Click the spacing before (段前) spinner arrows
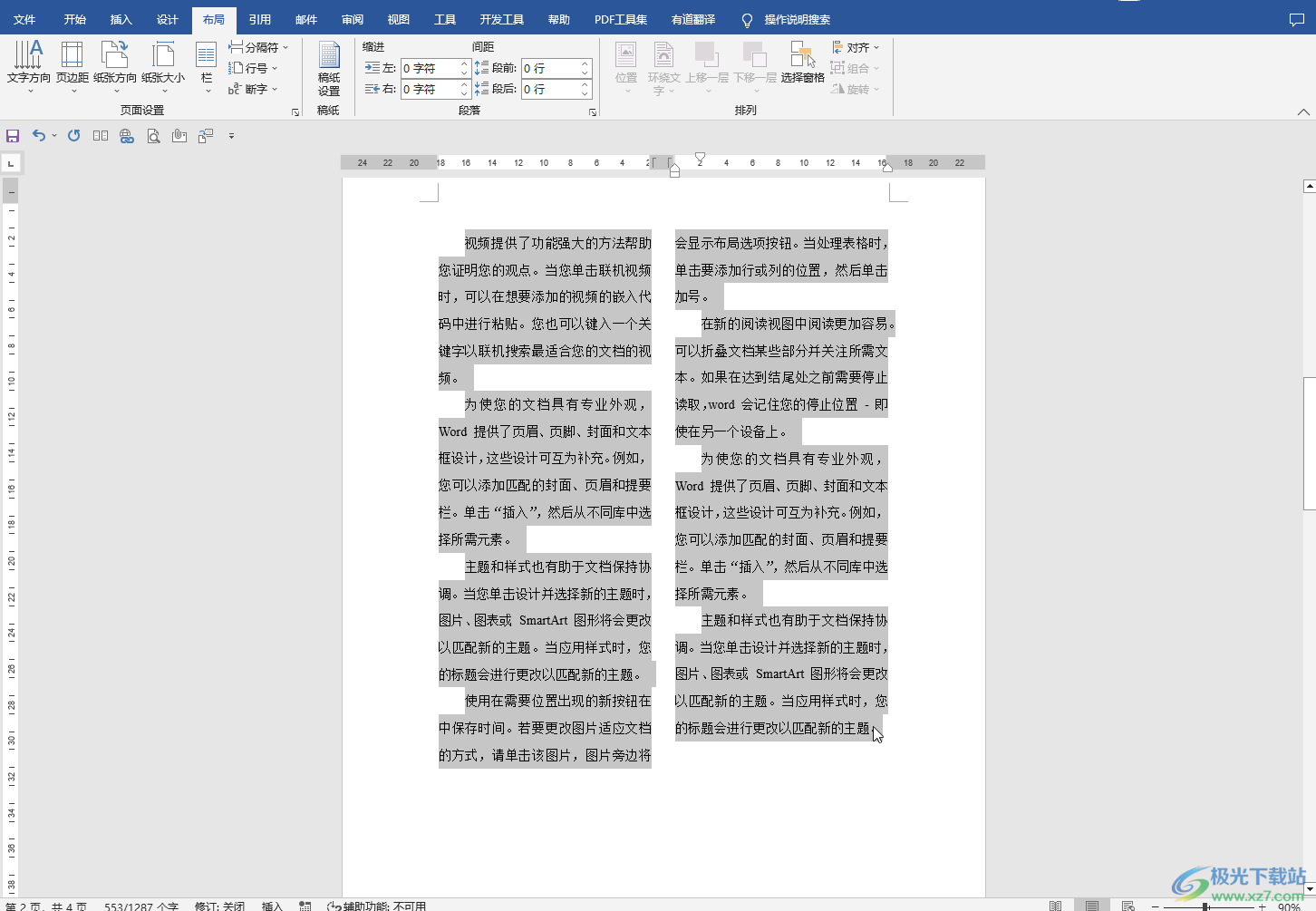 (x=585, y=68)
